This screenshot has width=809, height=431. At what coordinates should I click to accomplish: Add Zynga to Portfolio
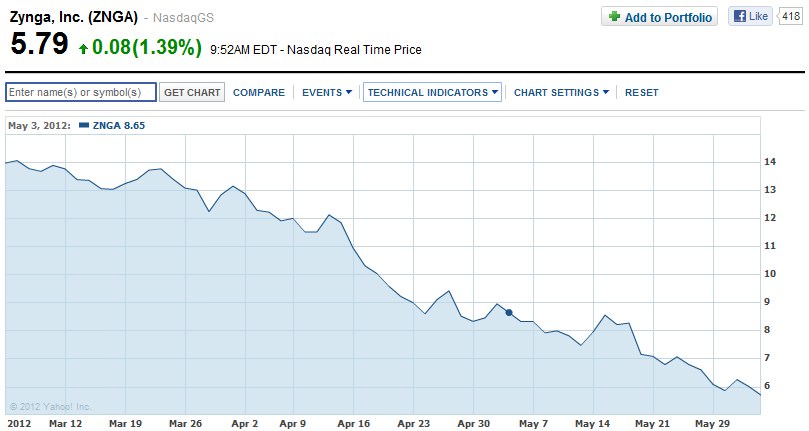click(x=659, y=17)
